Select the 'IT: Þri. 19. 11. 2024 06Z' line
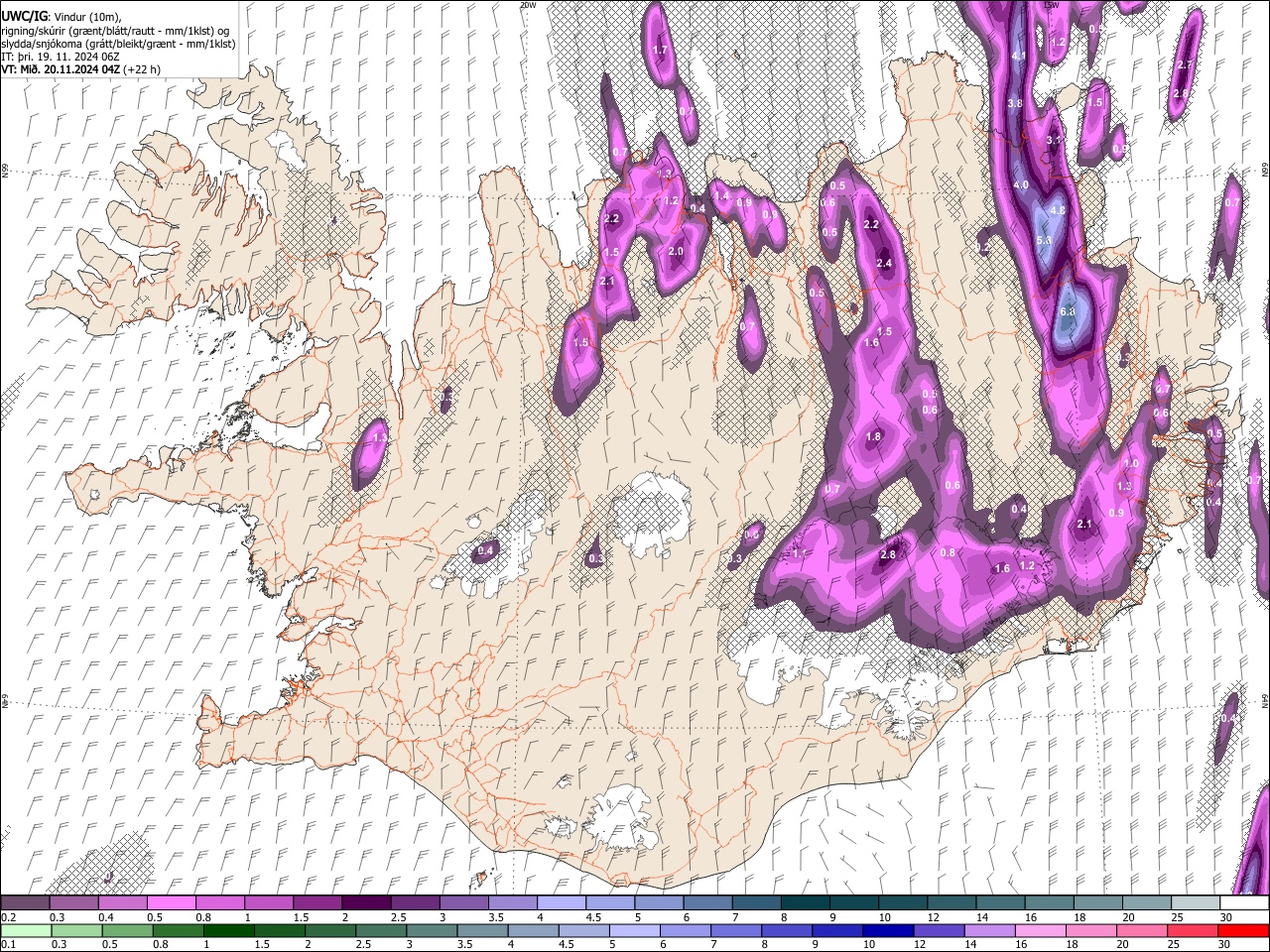Screen dimensions: 1270x952 [x=61, y=57]
